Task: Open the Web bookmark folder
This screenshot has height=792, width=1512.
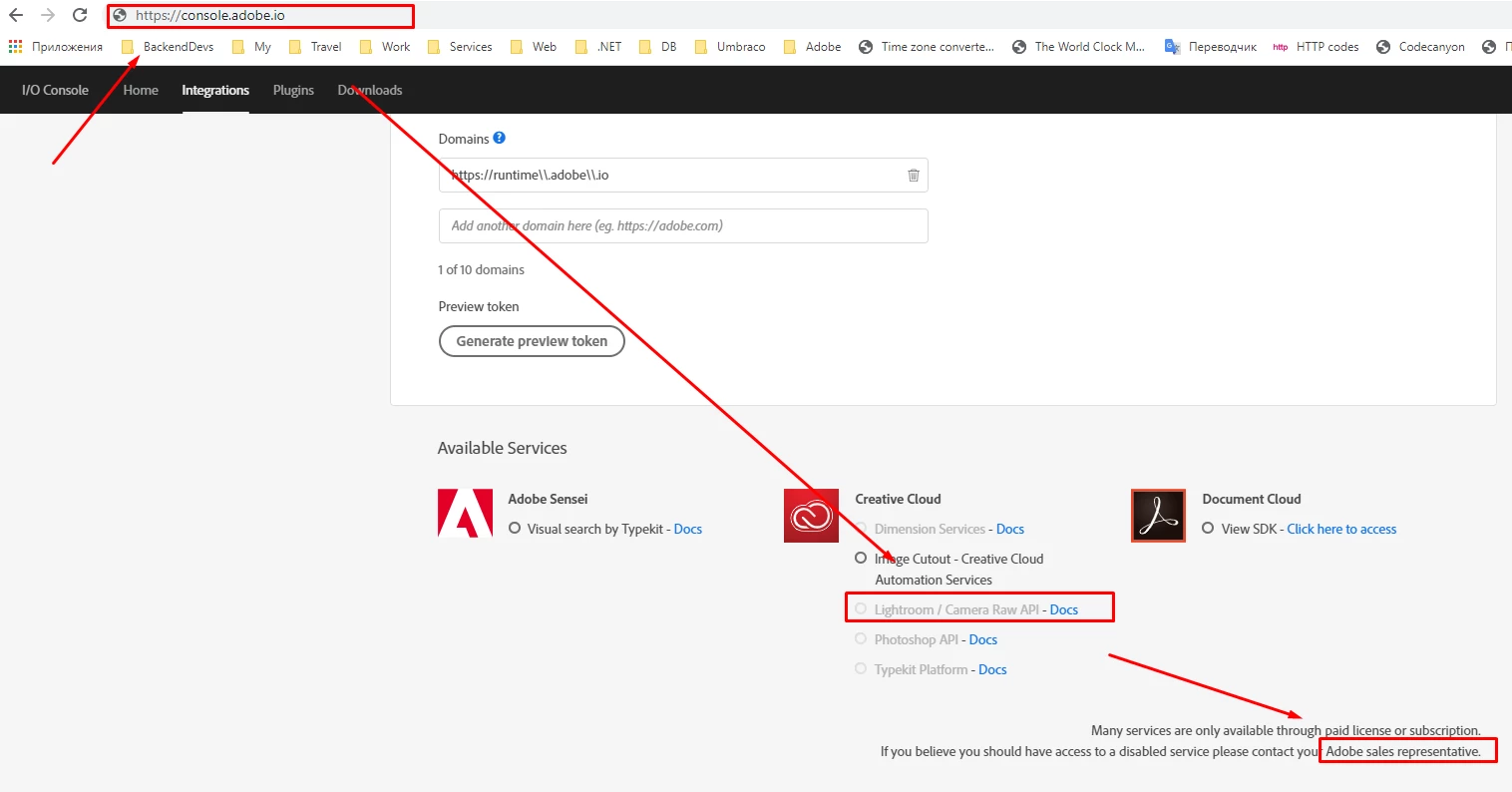Action: tap(534, 47)
